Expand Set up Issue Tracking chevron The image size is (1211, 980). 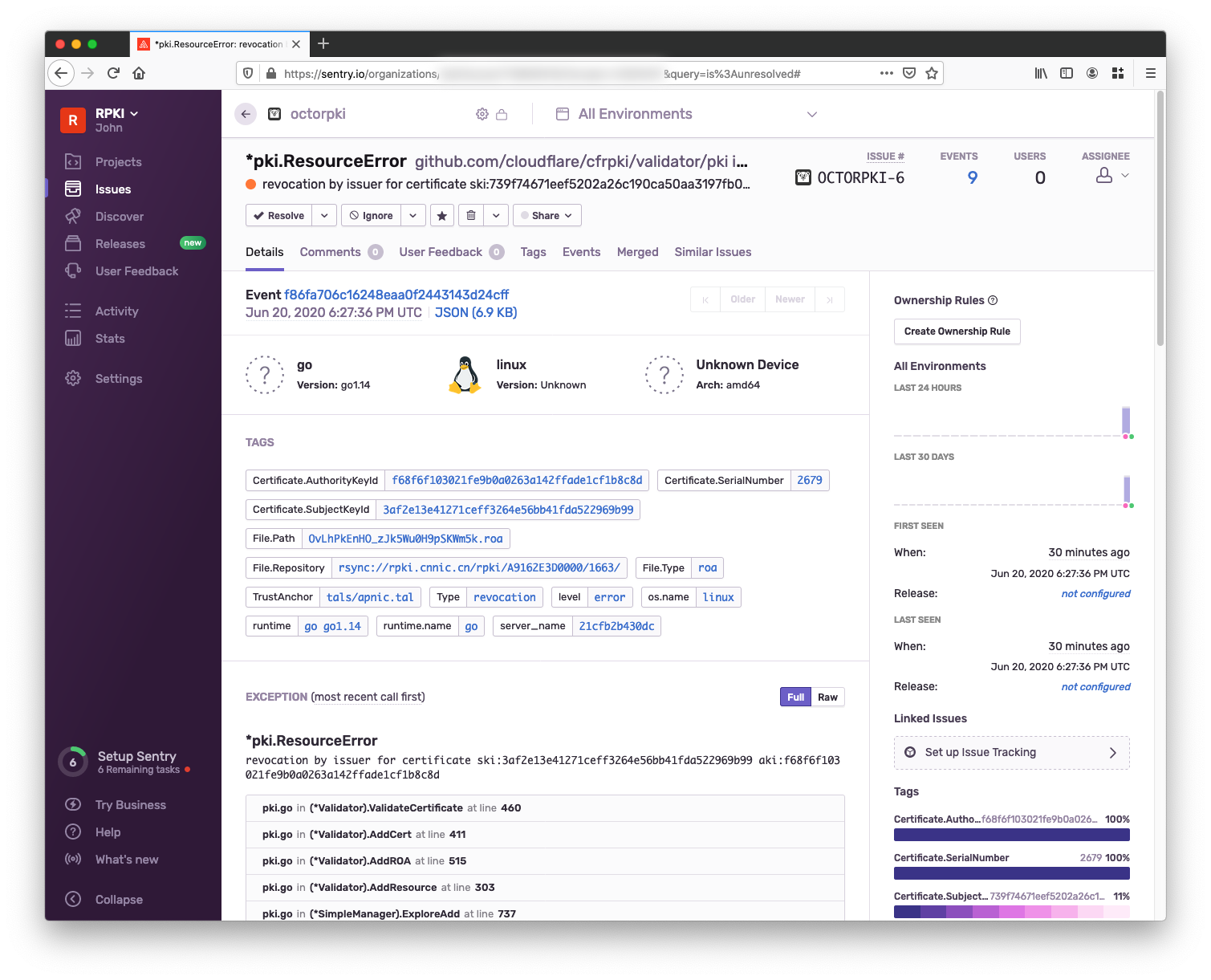[1112, 753]
